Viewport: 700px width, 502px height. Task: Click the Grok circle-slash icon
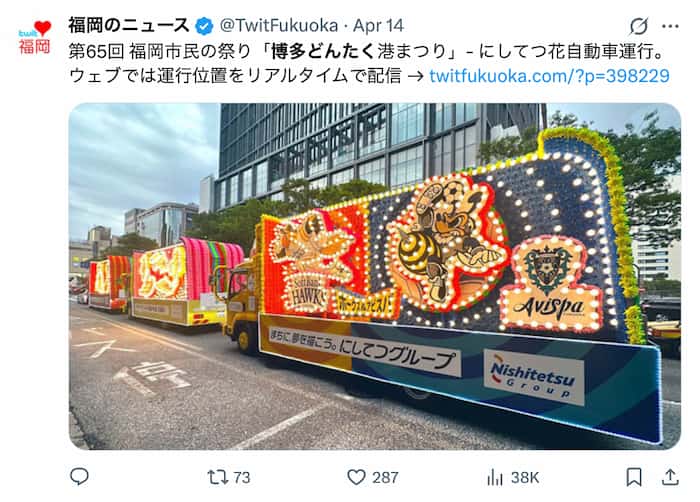(638, 26)
